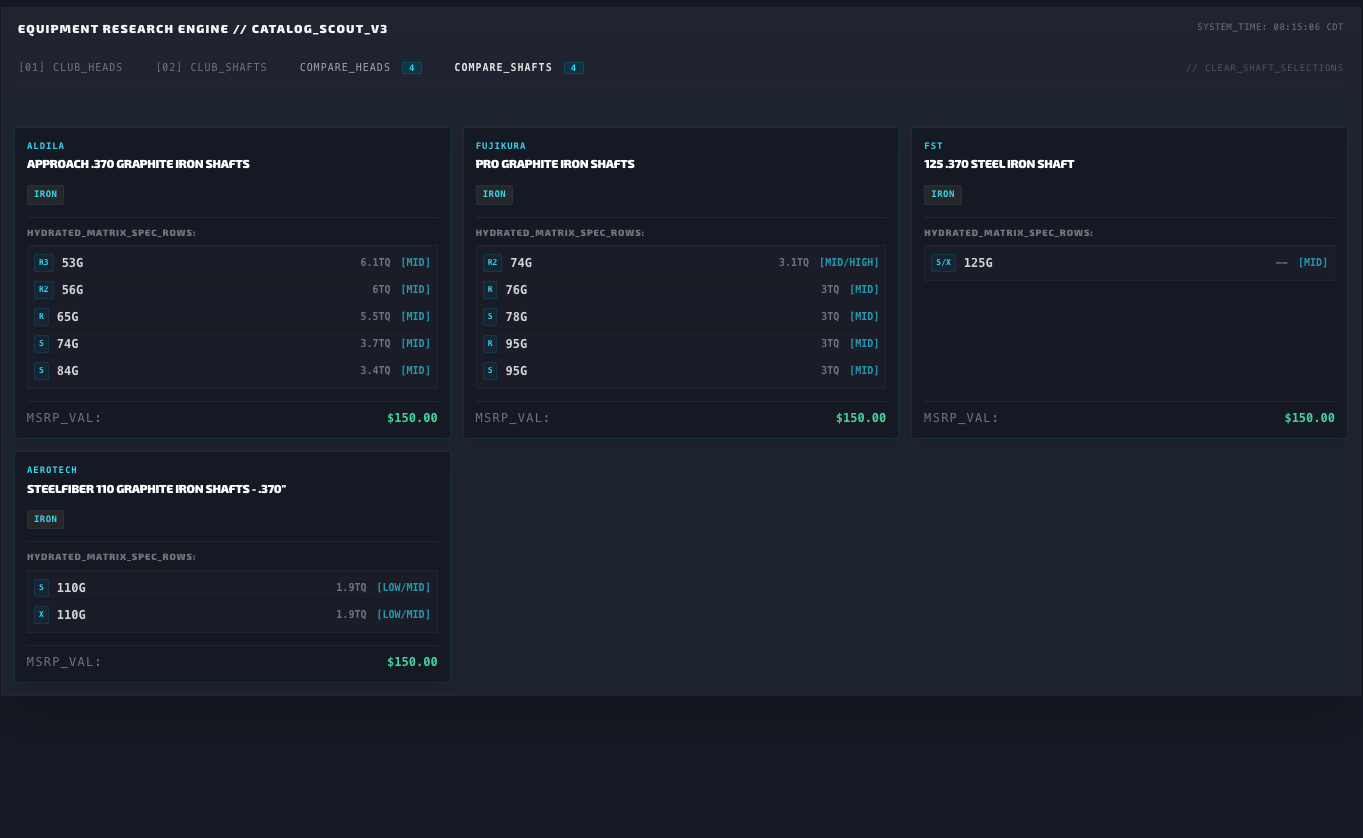Select the COMPARE_SHAFTS tab
Image resolution: width=1363 pixels, height=838 pixels.
coord(503,68)
